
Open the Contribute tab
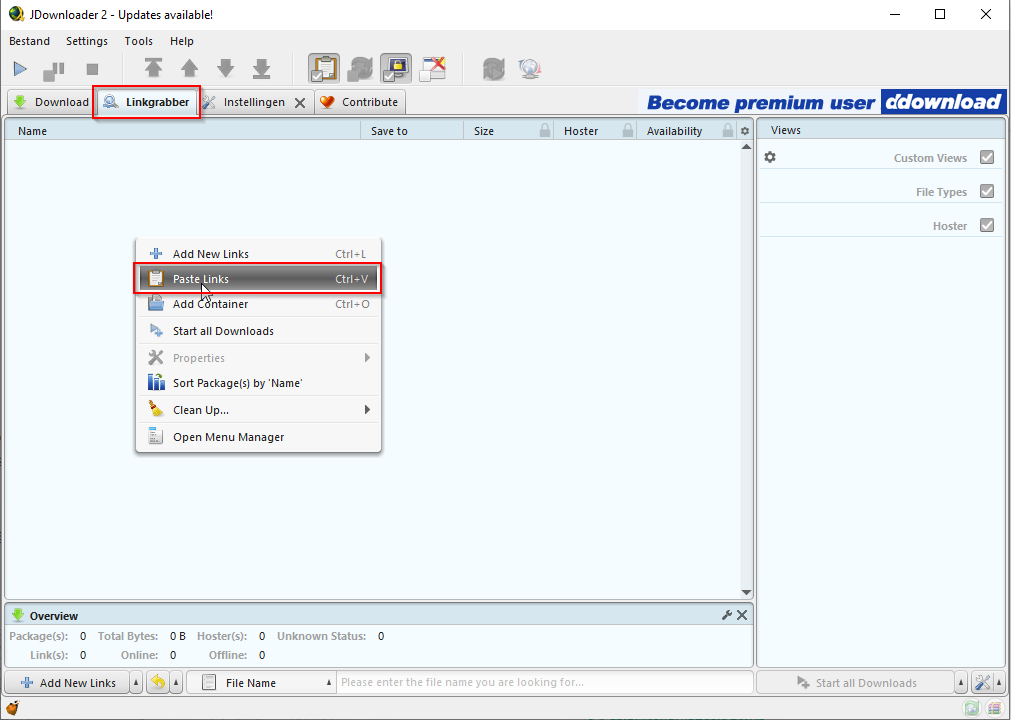(x=359, y=102)
